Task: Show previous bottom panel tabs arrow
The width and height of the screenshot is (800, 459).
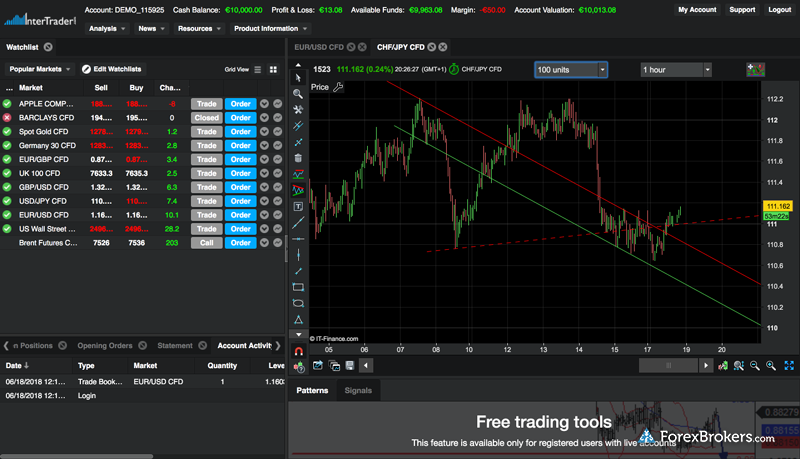Action: point(6,346)
